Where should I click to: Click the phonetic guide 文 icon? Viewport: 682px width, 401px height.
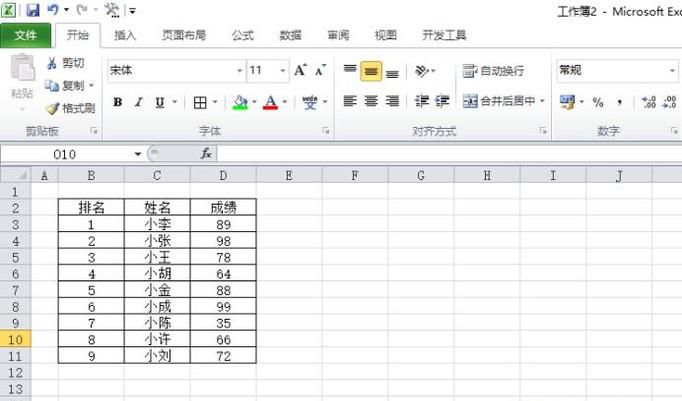[310, 103]
